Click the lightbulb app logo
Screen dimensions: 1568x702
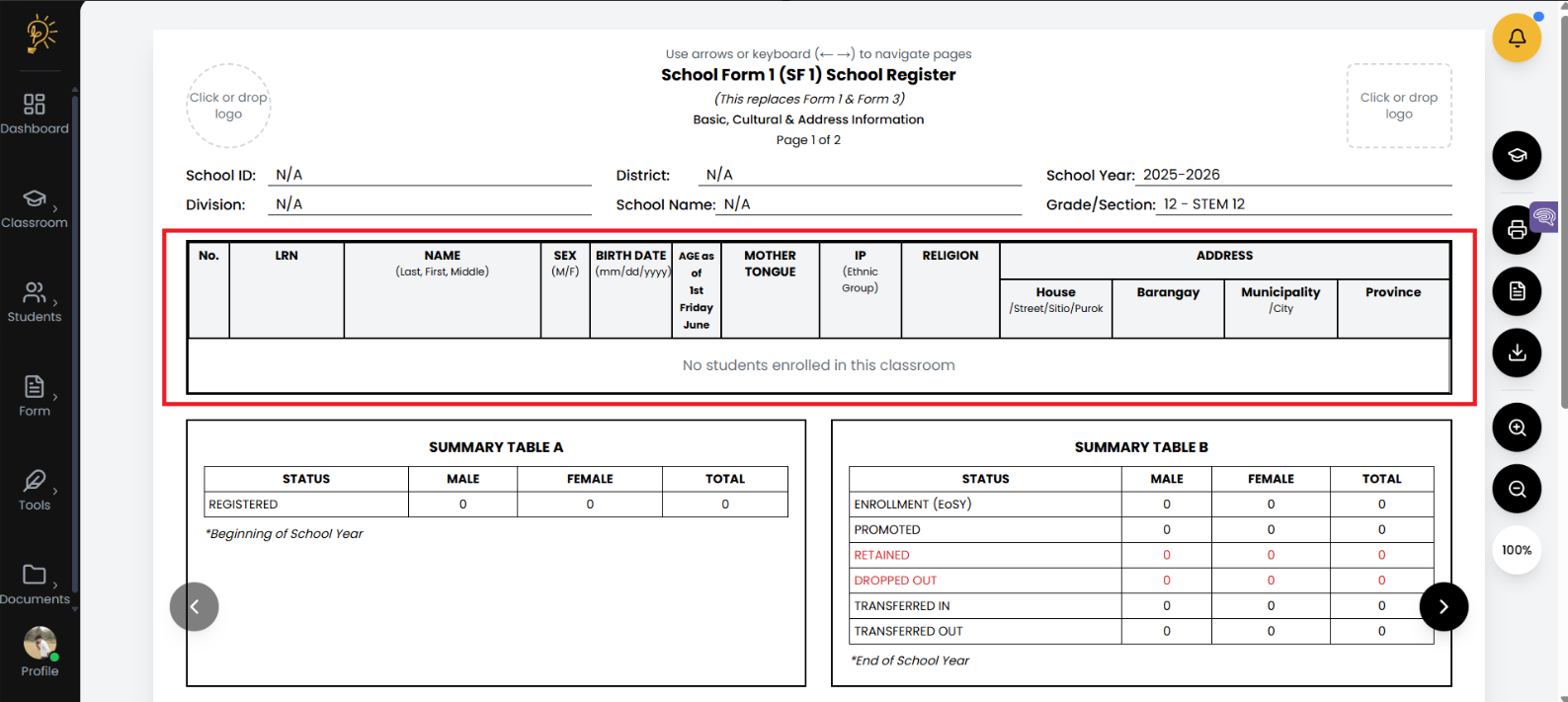(40, 34)
